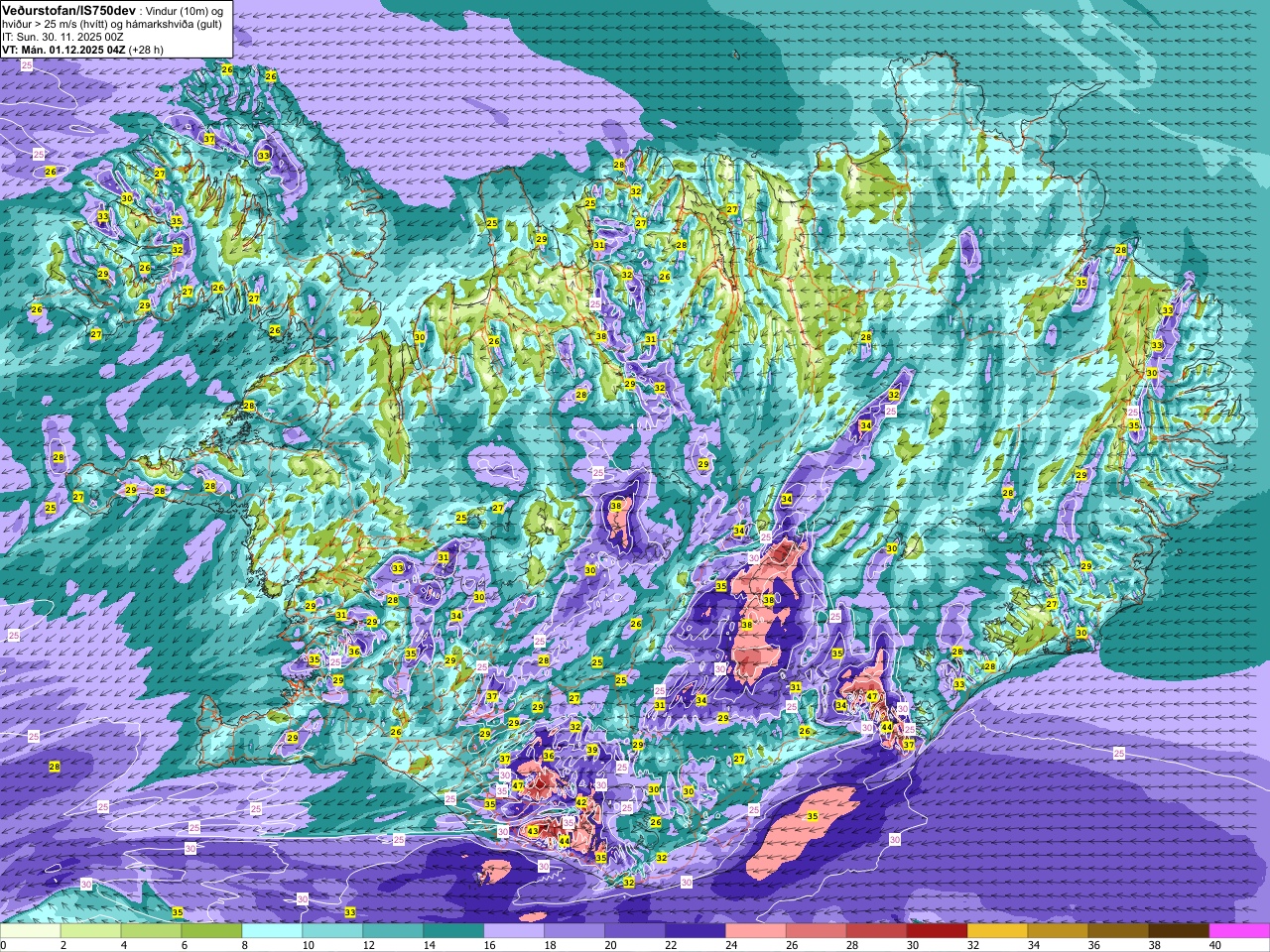Click the Veðurstofan/IS750dev title text
The width and height of the screenshot is (1270, 952).
68,9
